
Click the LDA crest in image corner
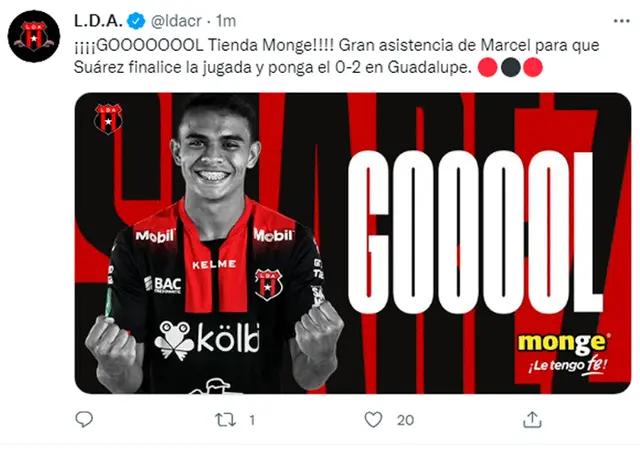[x=108, y=119]
